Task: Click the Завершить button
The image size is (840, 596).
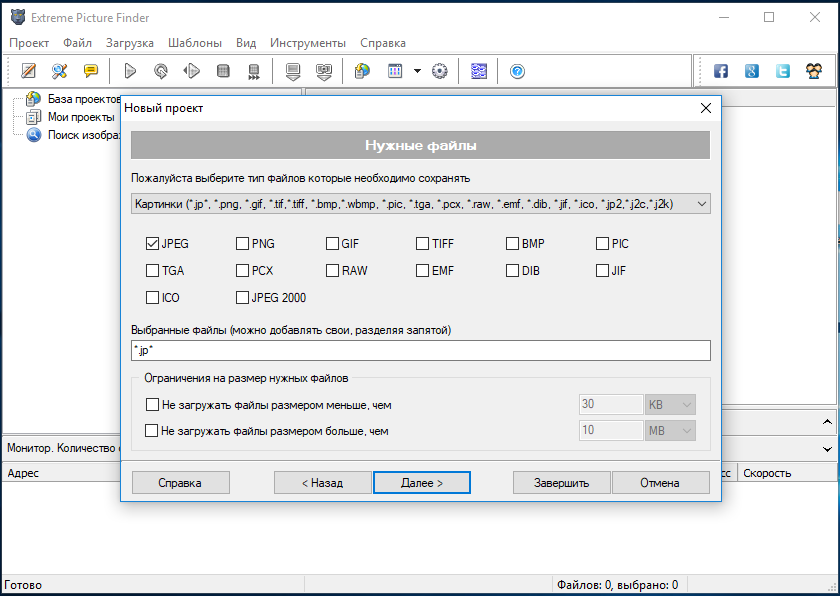Action: point(561,482)
